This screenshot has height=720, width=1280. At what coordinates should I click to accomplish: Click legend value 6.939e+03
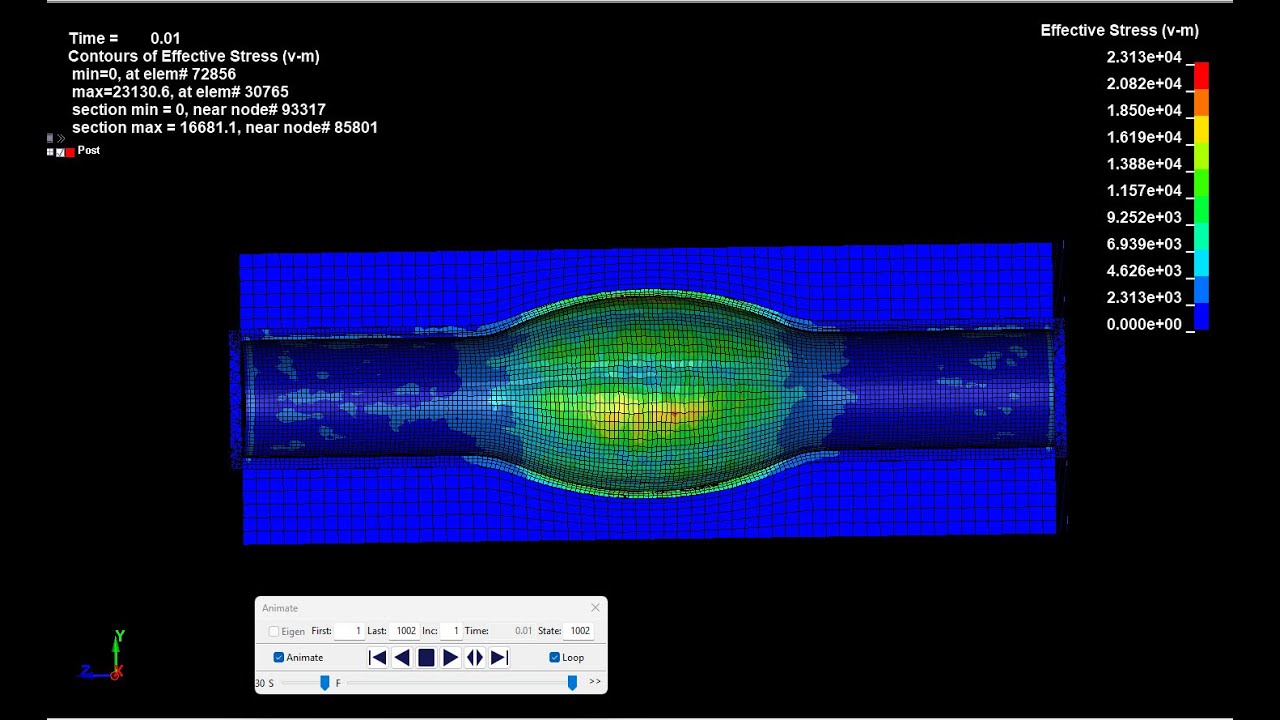click(1144, 244)
